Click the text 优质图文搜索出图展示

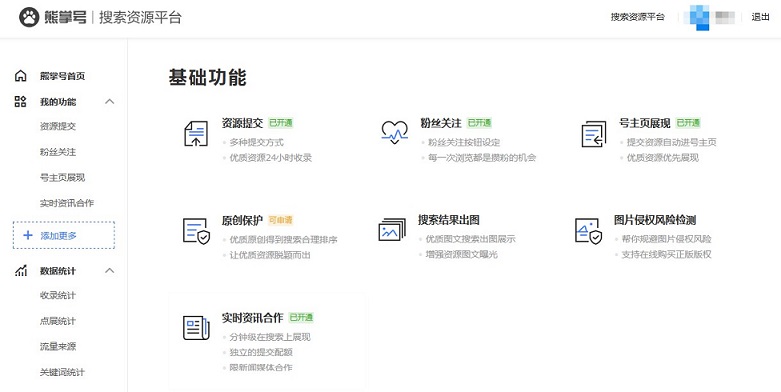(x=470, y=239)
